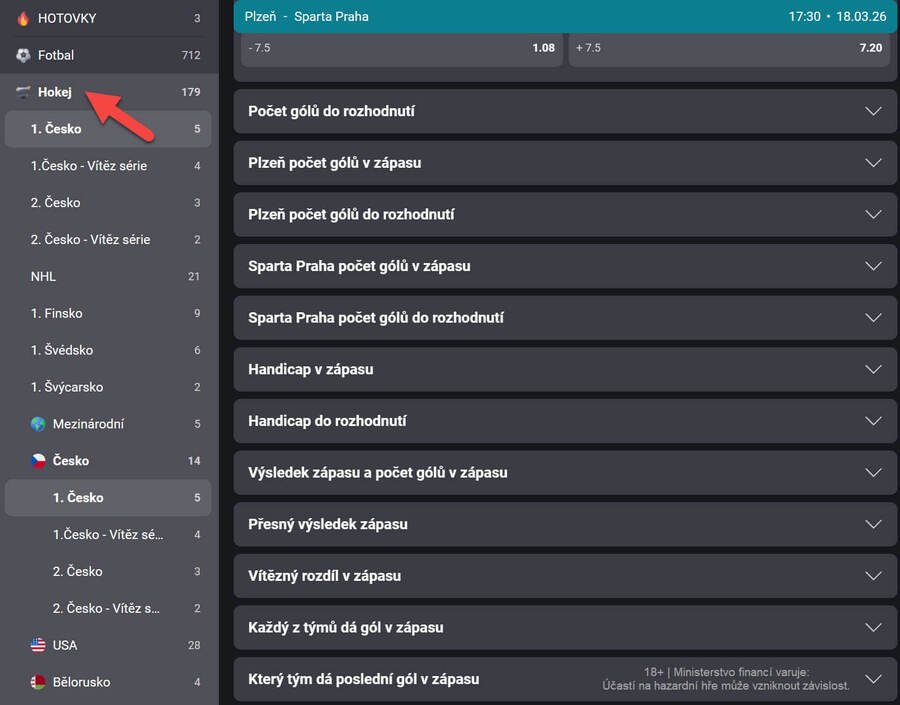
Task: Expand Každý z týmů dá gól
Action: point(565,628)
